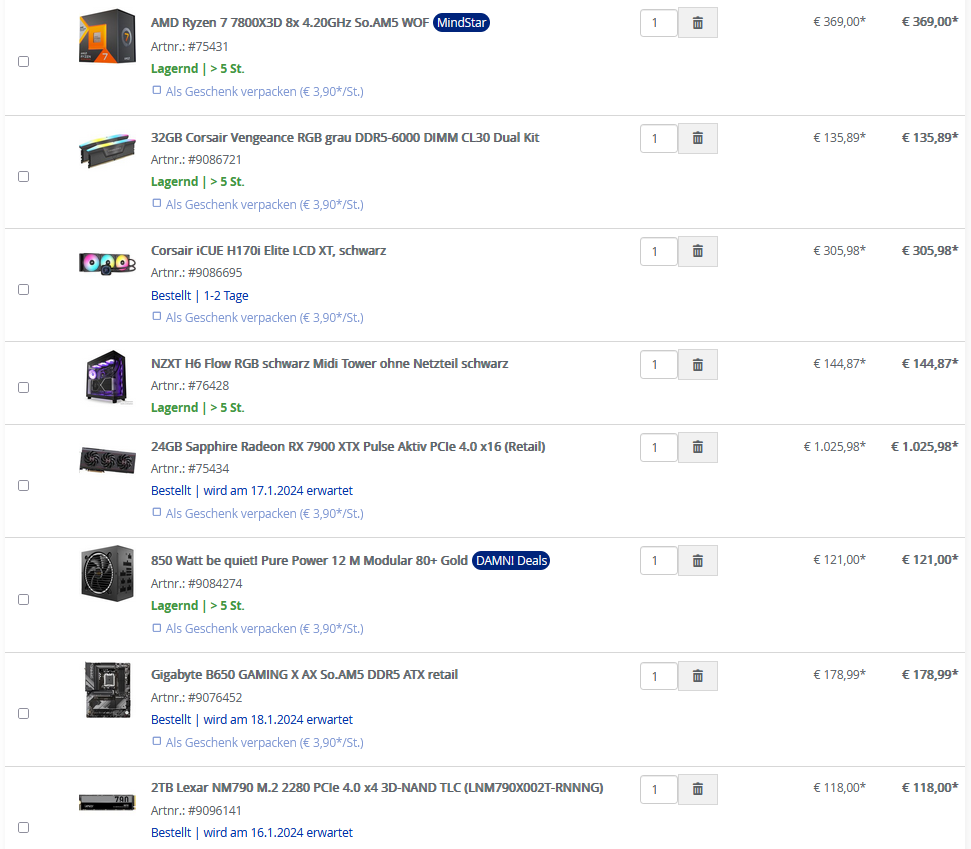Screen dimensions: 971x849
Task: Check the be quiet! power supply row checkbox
Action: [x=24, y=599]
